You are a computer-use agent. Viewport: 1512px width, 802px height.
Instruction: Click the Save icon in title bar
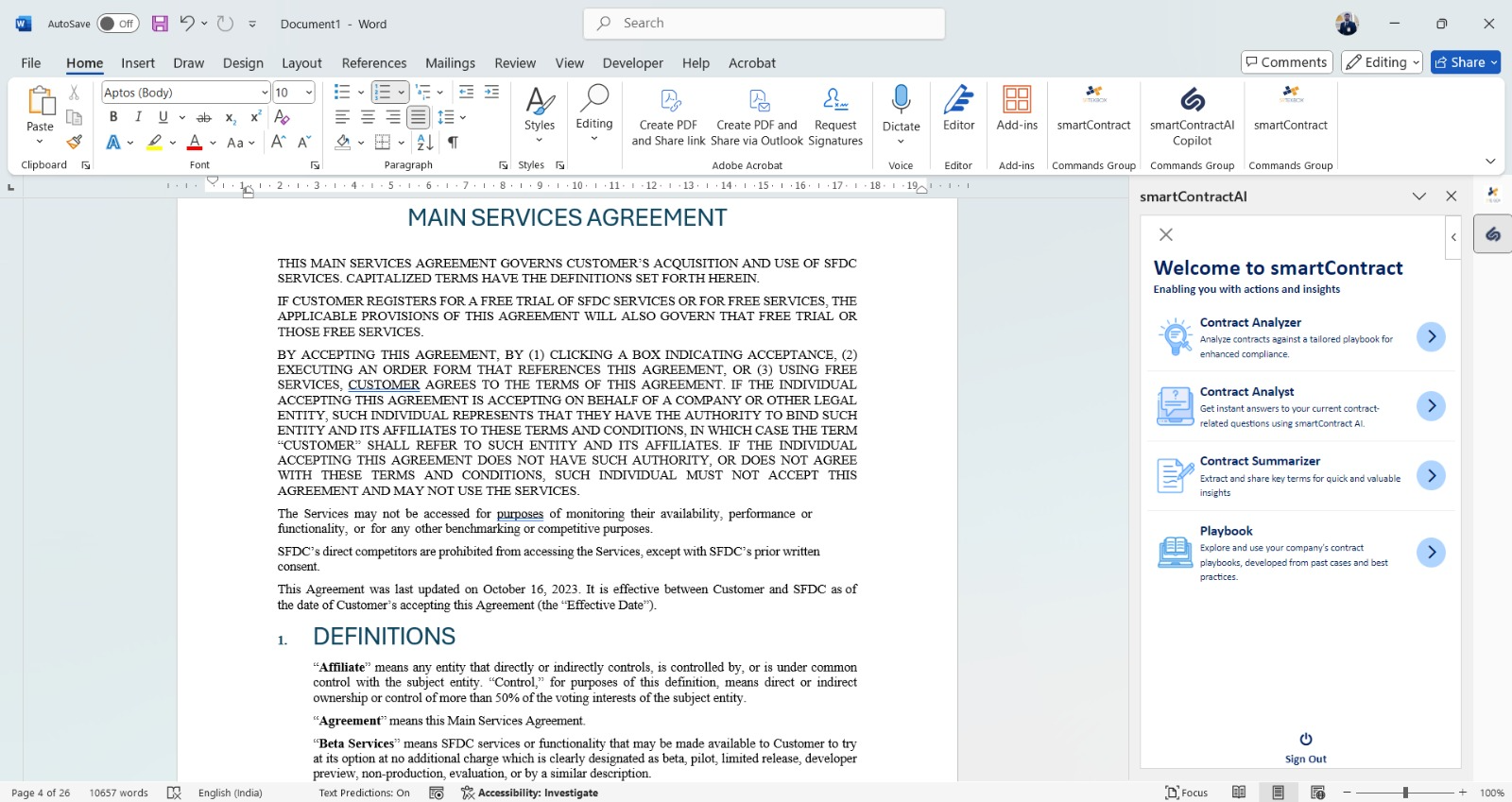click(160, 24)
